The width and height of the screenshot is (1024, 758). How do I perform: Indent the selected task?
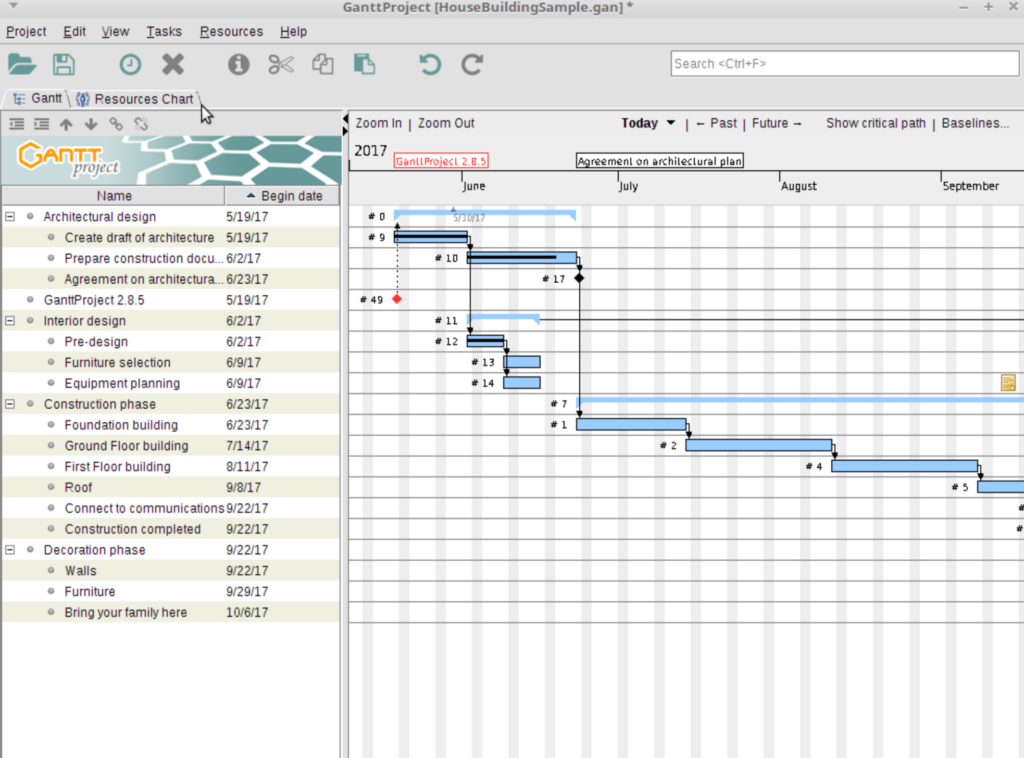tap(41, 123)
